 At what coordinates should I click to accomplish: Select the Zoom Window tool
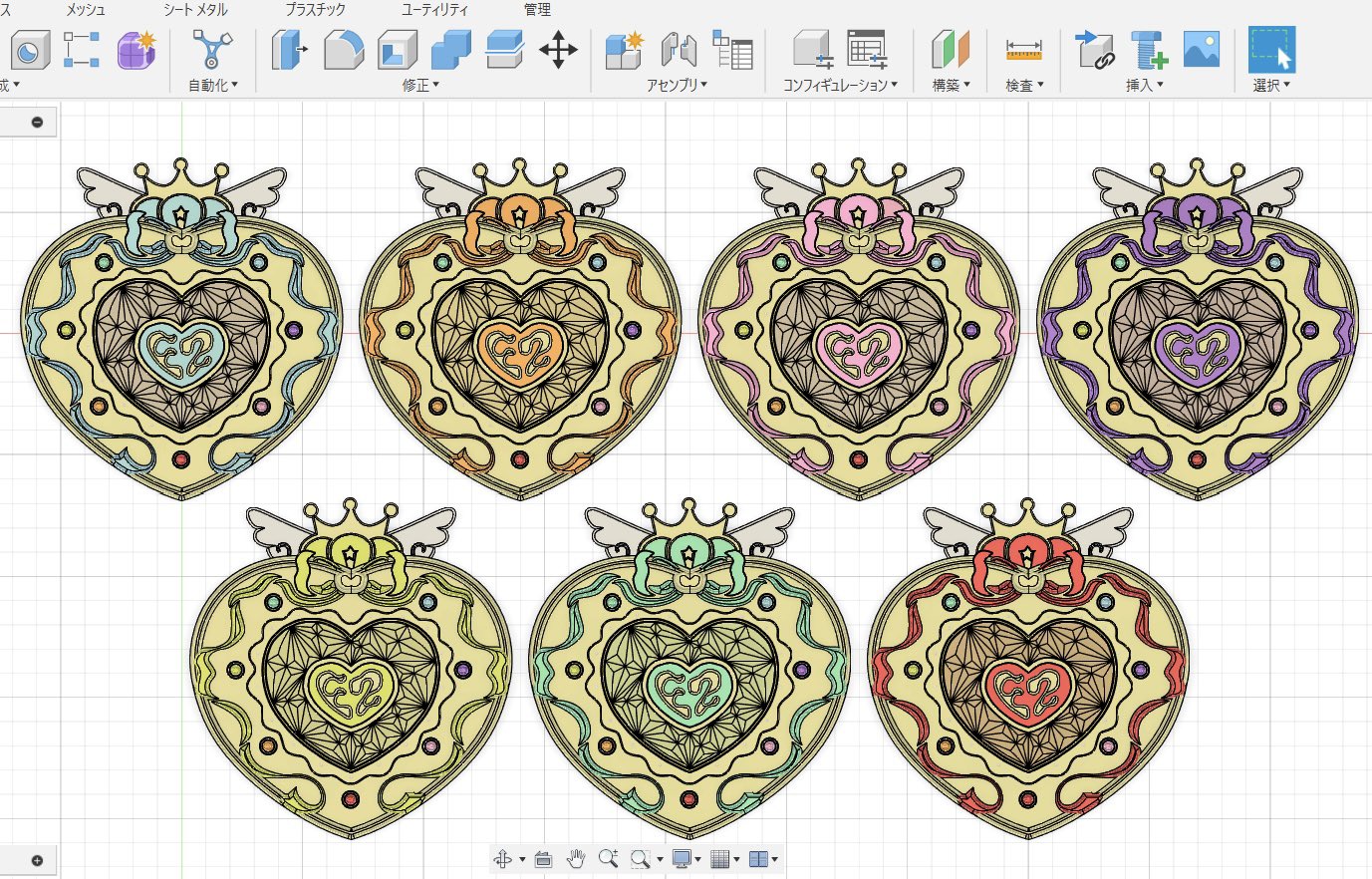(x=640, y=859)
